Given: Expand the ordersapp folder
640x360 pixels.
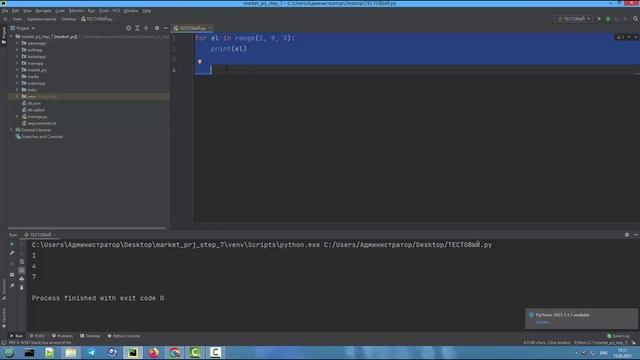Looking at the screenshot, I should click(18, 83).
